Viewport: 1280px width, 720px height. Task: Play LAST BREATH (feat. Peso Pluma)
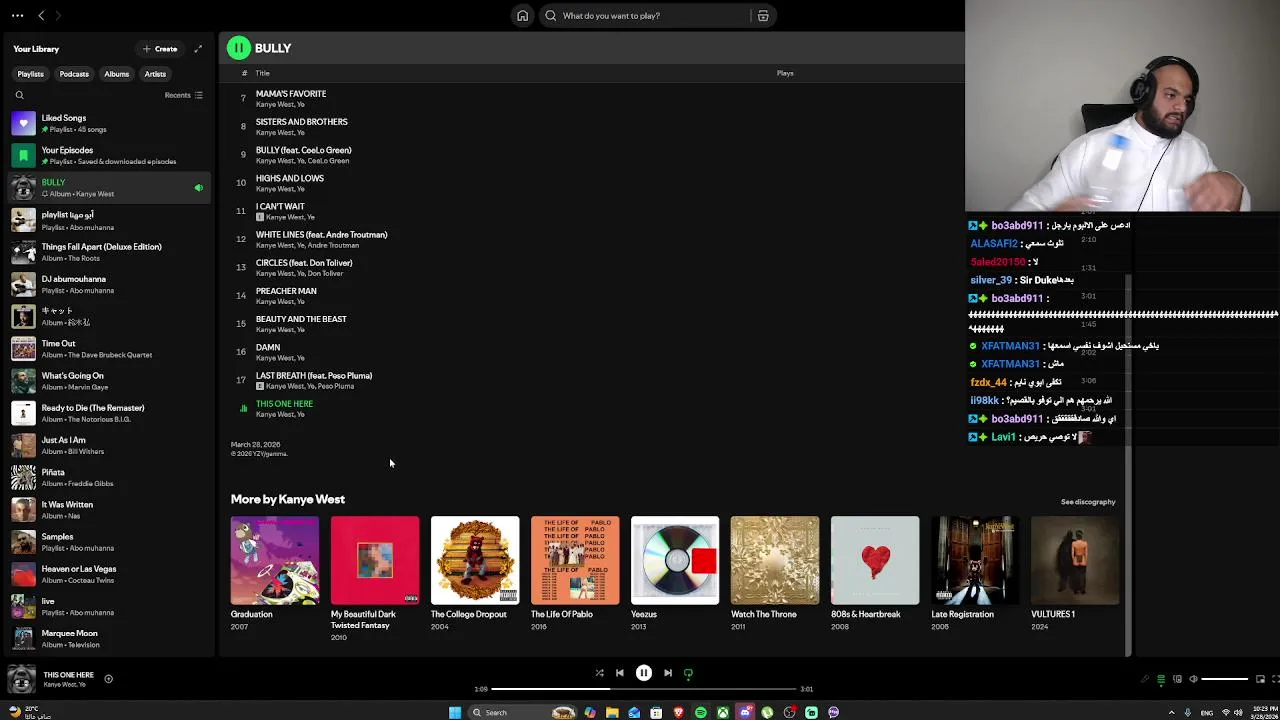tap(314, 376)
